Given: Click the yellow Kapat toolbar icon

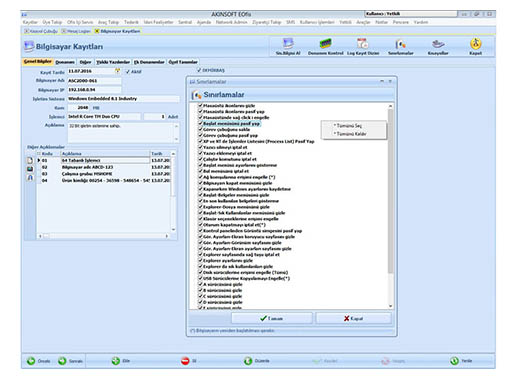Looking at the screenshot, I should [475, 44].
